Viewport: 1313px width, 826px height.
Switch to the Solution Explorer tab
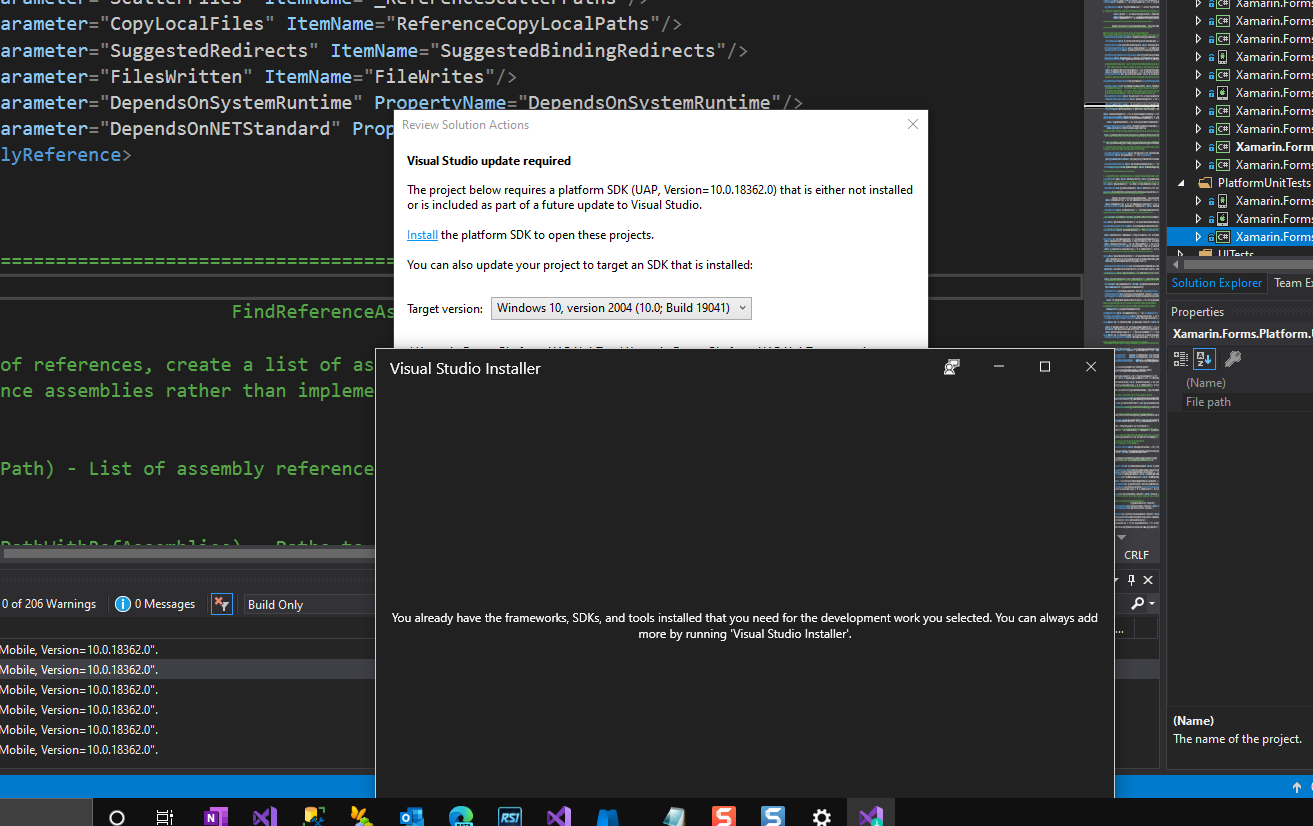pyautogui.click(x=1216, y=283)
